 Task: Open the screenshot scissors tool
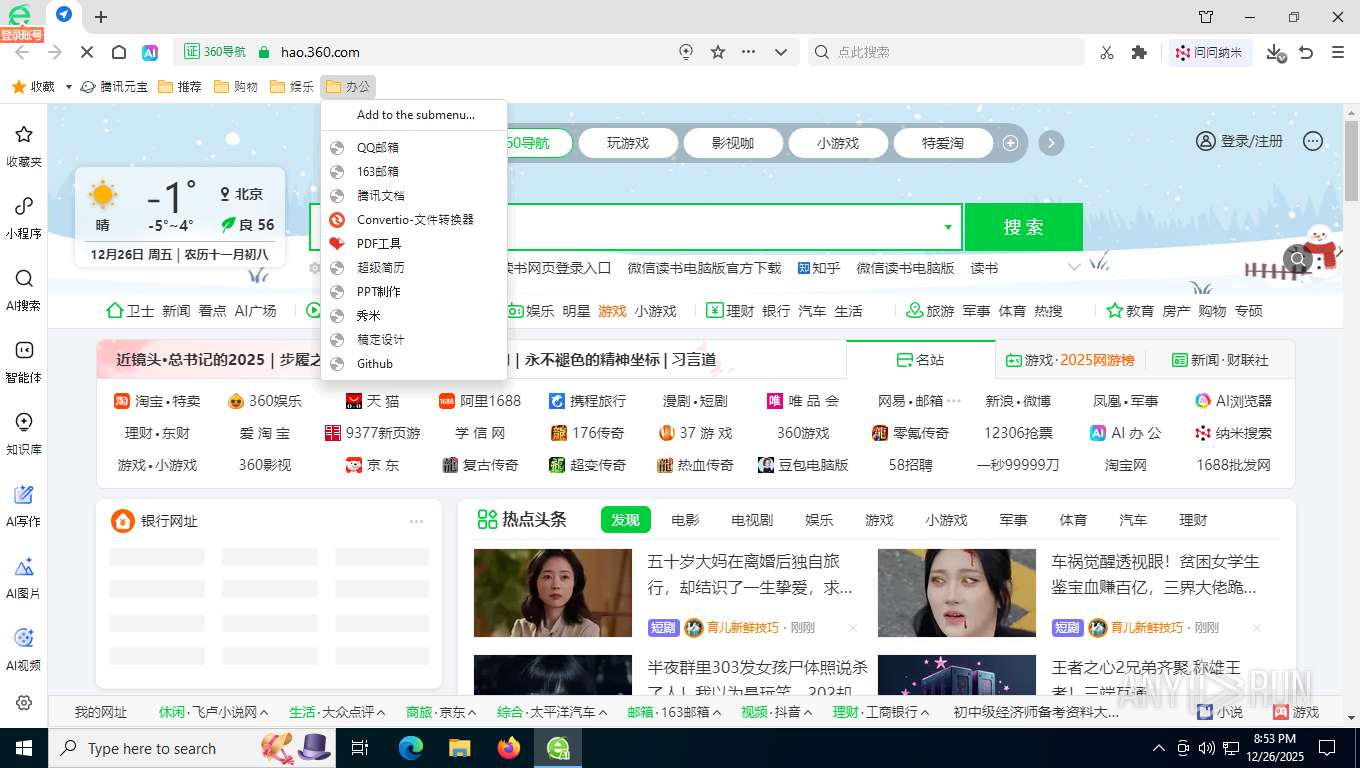(x=1107, y=52)
